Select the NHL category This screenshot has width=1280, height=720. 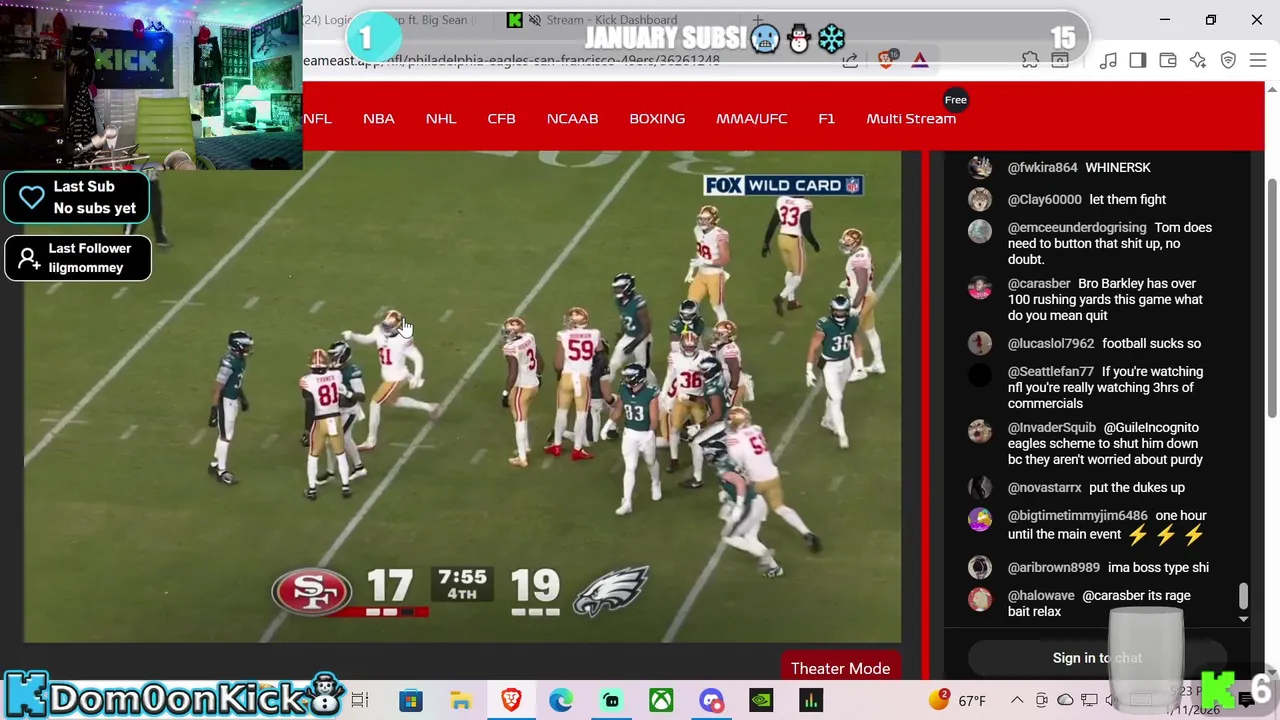(441, 118)
